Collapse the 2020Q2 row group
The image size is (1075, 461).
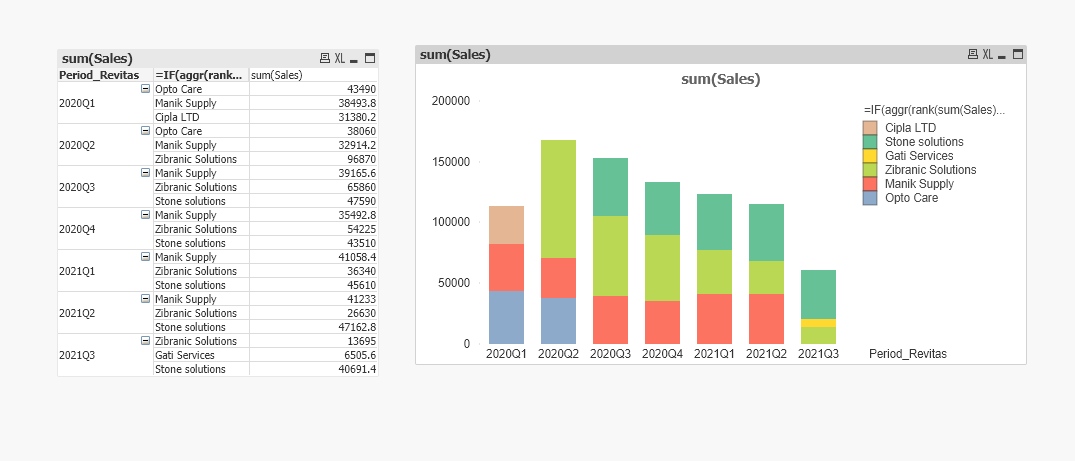pos(145,130)
